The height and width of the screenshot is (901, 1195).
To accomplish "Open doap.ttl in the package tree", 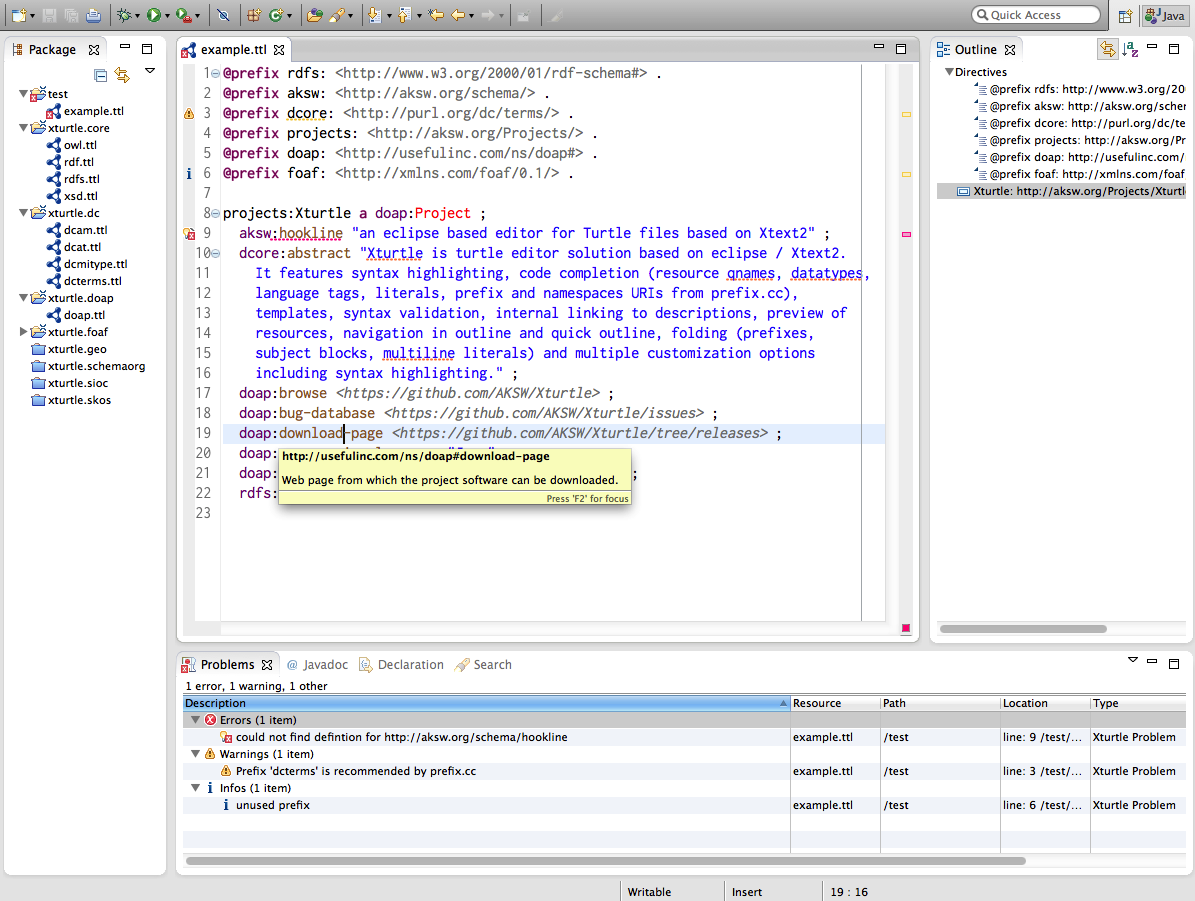I will click(x=84, y=315).
